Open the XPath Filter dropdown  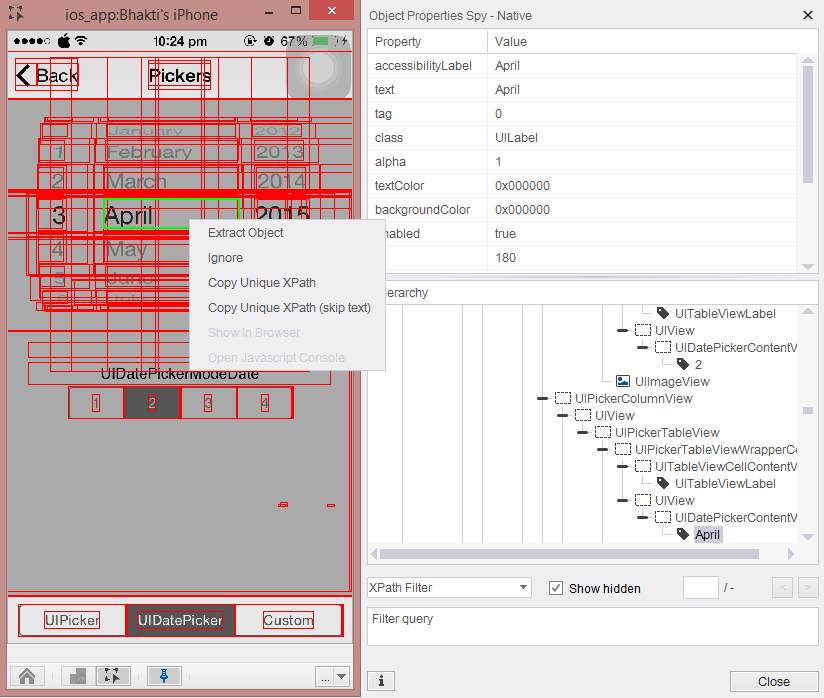click(523, 588)
